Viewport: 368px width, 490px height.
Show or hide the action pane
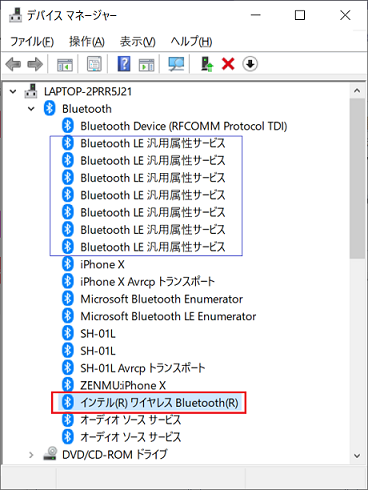click(x=146, y=64)
